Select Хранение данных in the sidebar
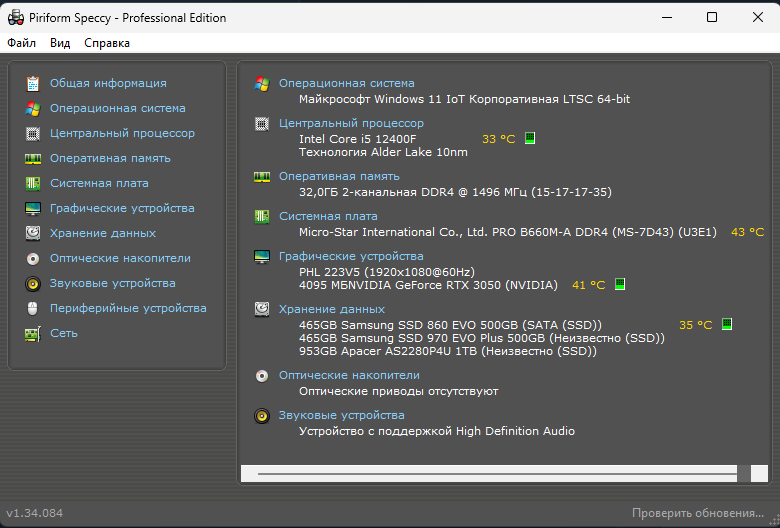 pos(103,233)
